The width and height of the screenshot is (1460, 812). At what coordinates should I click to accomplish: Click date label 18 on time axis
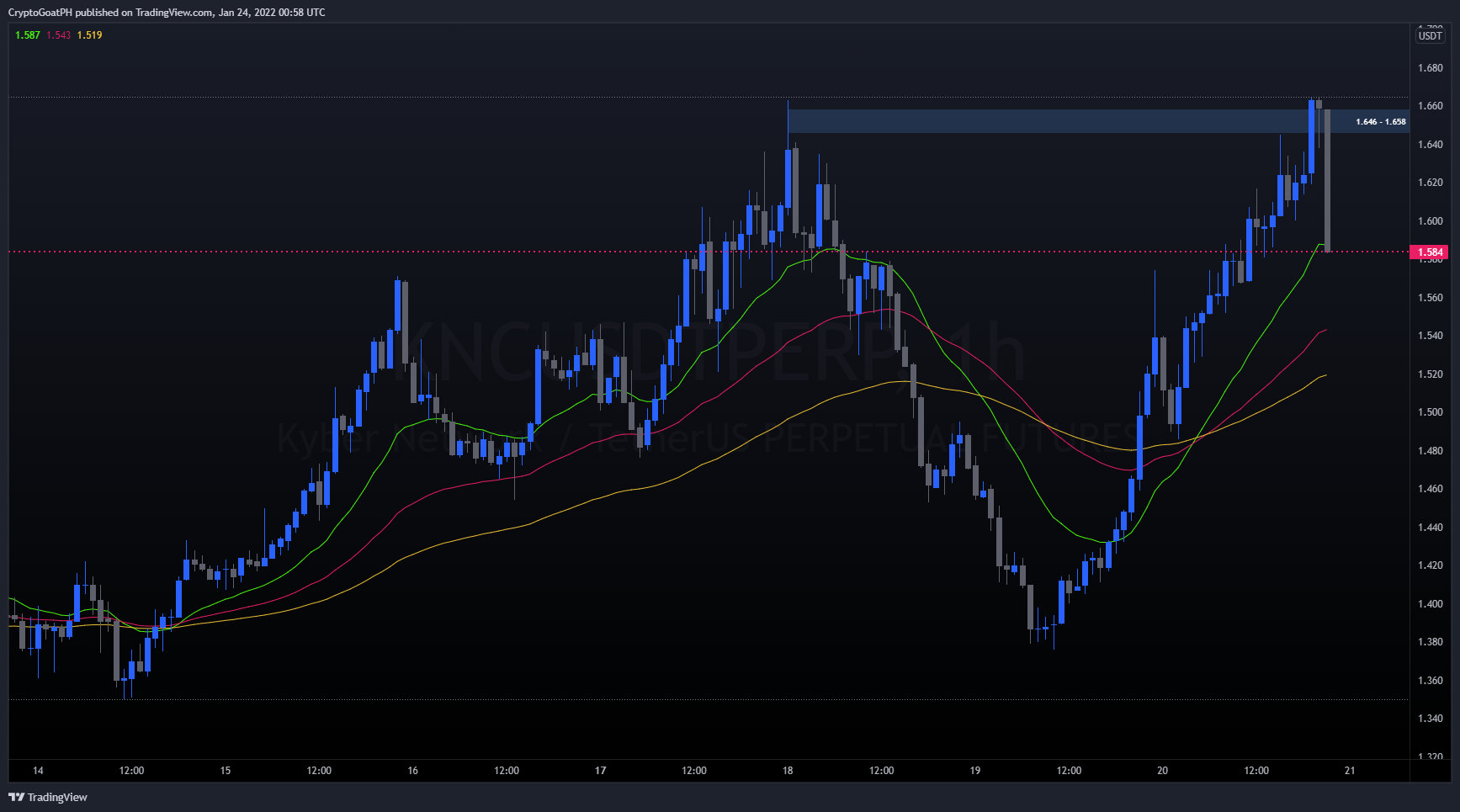click(788, 771)
